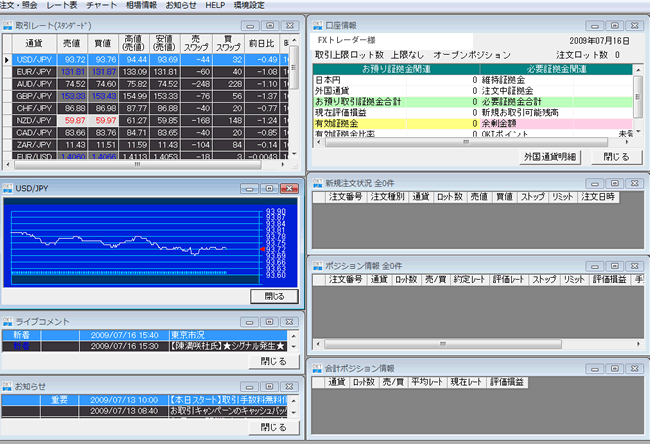Click the 買値 column header
The image size is (650, 444).
[103, 44]
